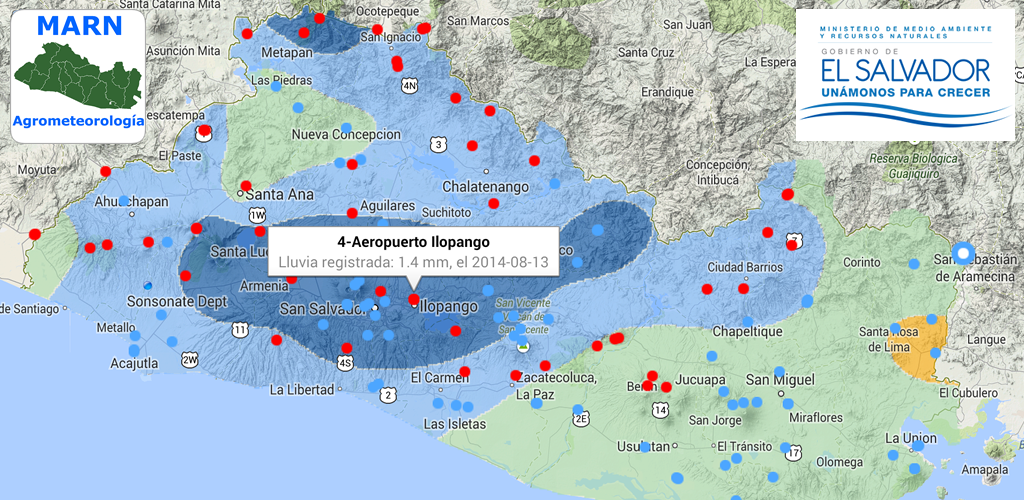Click the route 3 highway shield

[x=438, y=144]
